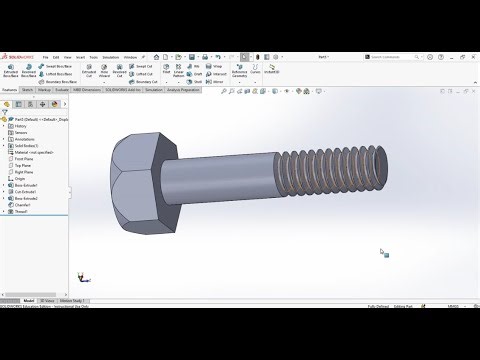The image size is (480, 360).
Task: Save the part with the Save icon
Action: click(x=192, y=57)
